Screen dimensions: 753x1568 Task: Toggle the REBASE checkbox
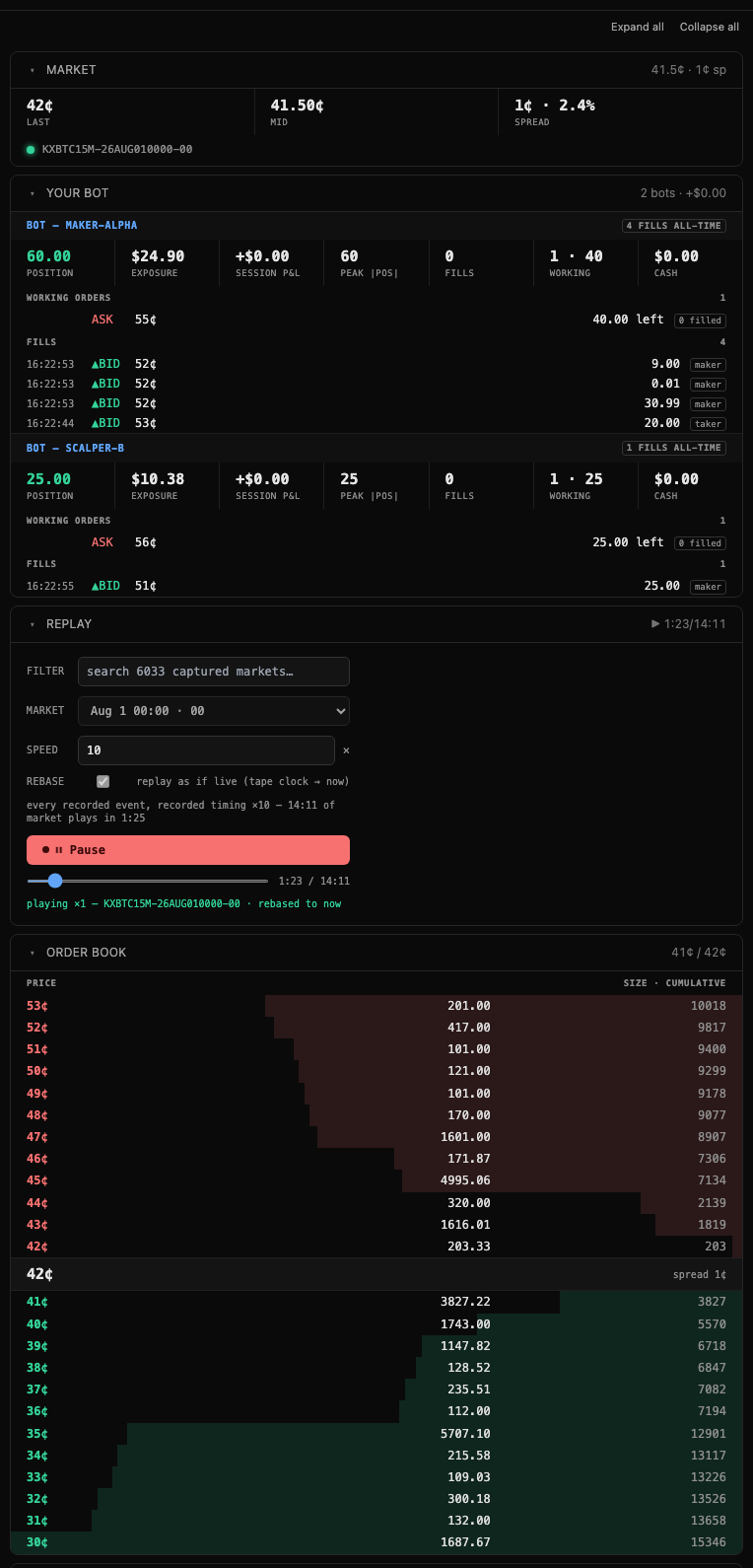coord(103,781)
